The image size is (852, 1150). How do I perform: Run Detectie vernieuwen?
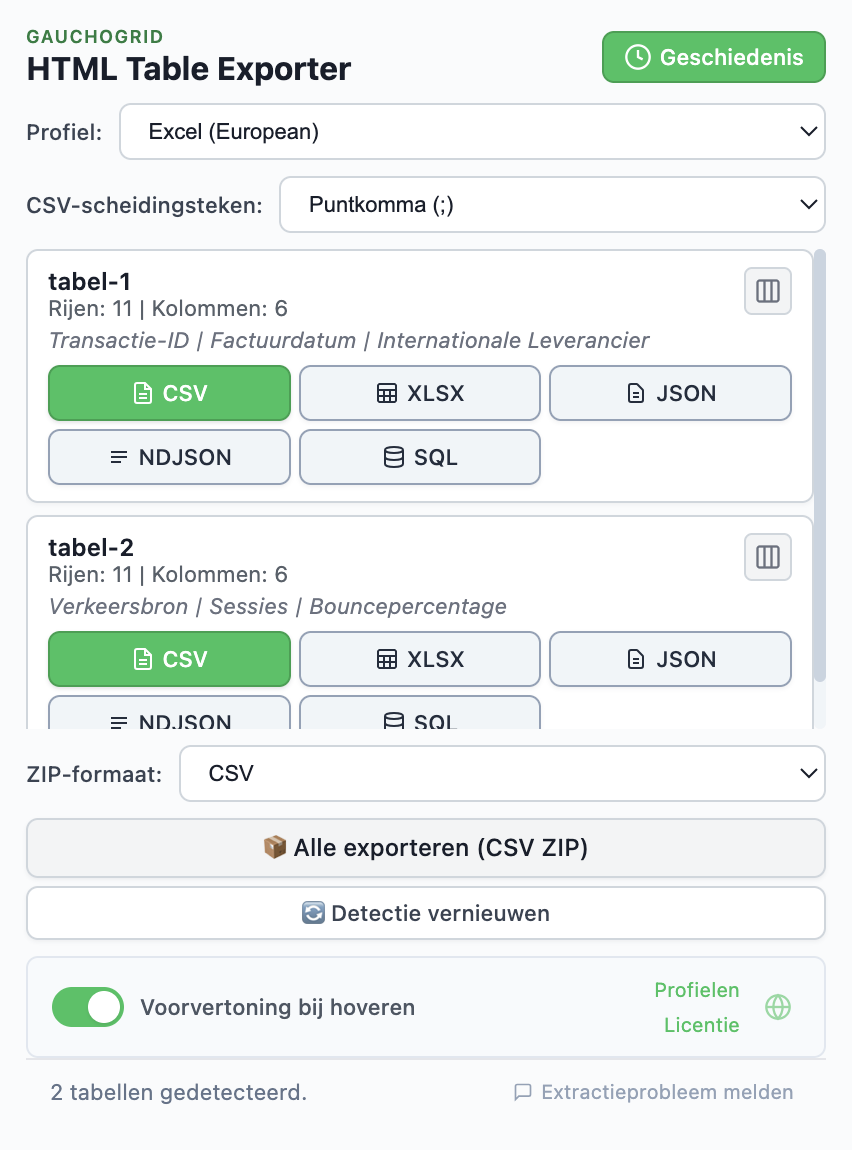pos(426,912)
